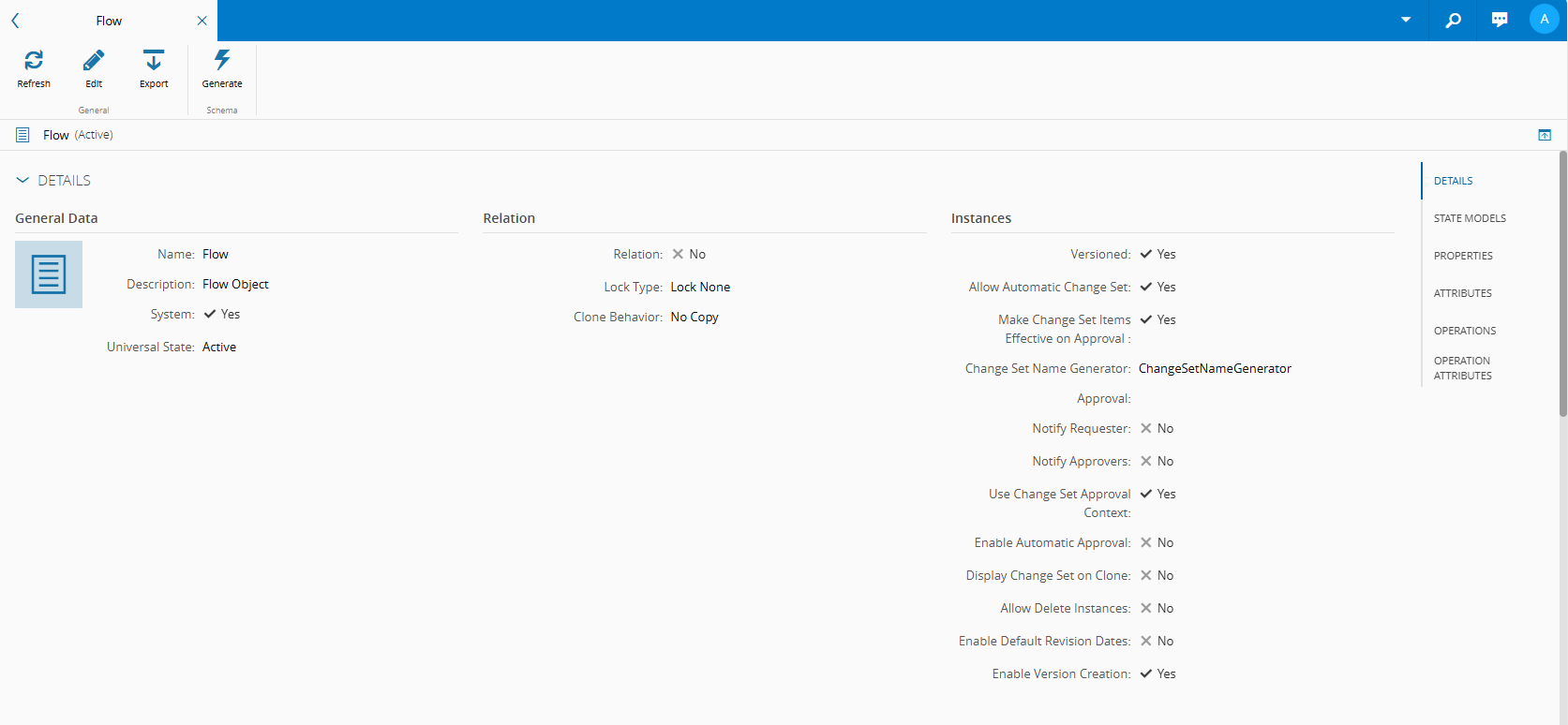Image resolution: width=1568 pixels, height=725 pixels.
Task: Click the General Data heading
Action: 56,218
